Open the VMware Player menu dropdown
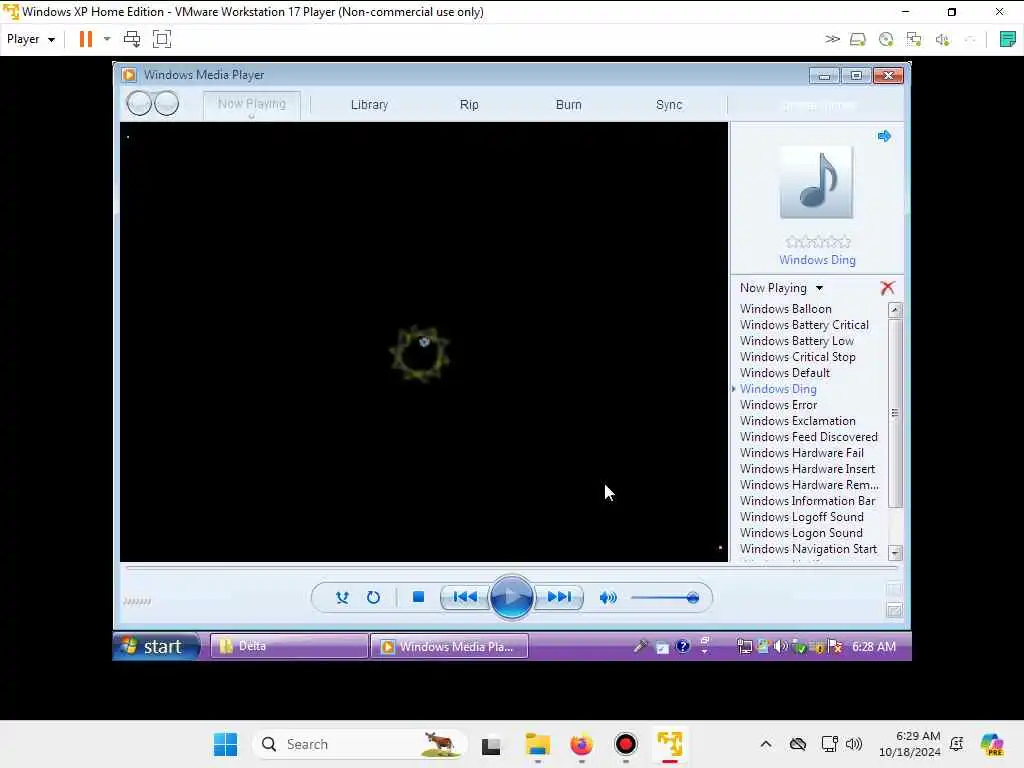1024x768 pixels. pos(31,39)
